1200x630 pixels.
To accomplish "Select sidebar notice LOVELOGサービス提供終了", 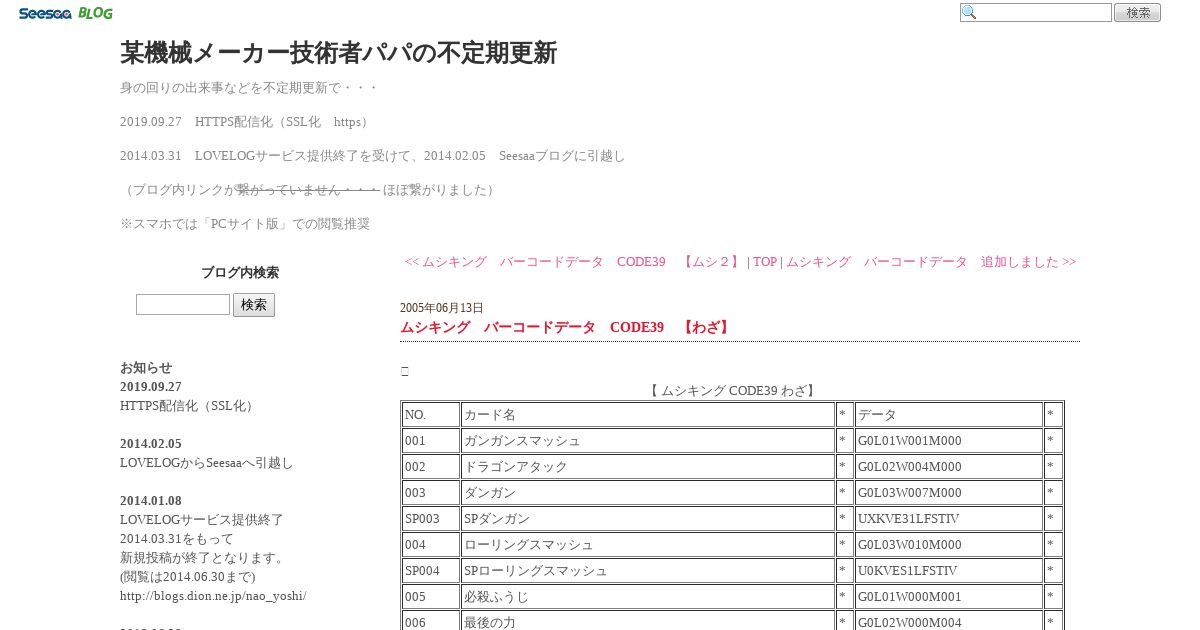I will tap(202, 520).
